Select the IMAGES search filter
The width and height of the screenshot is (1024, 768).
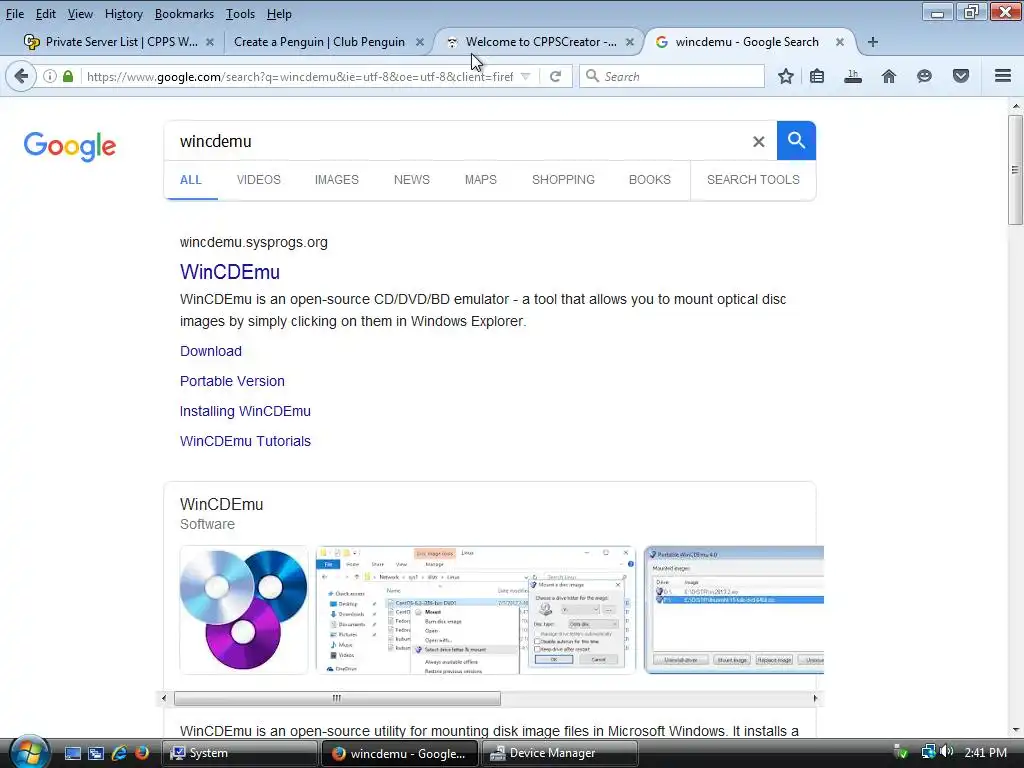337,180
